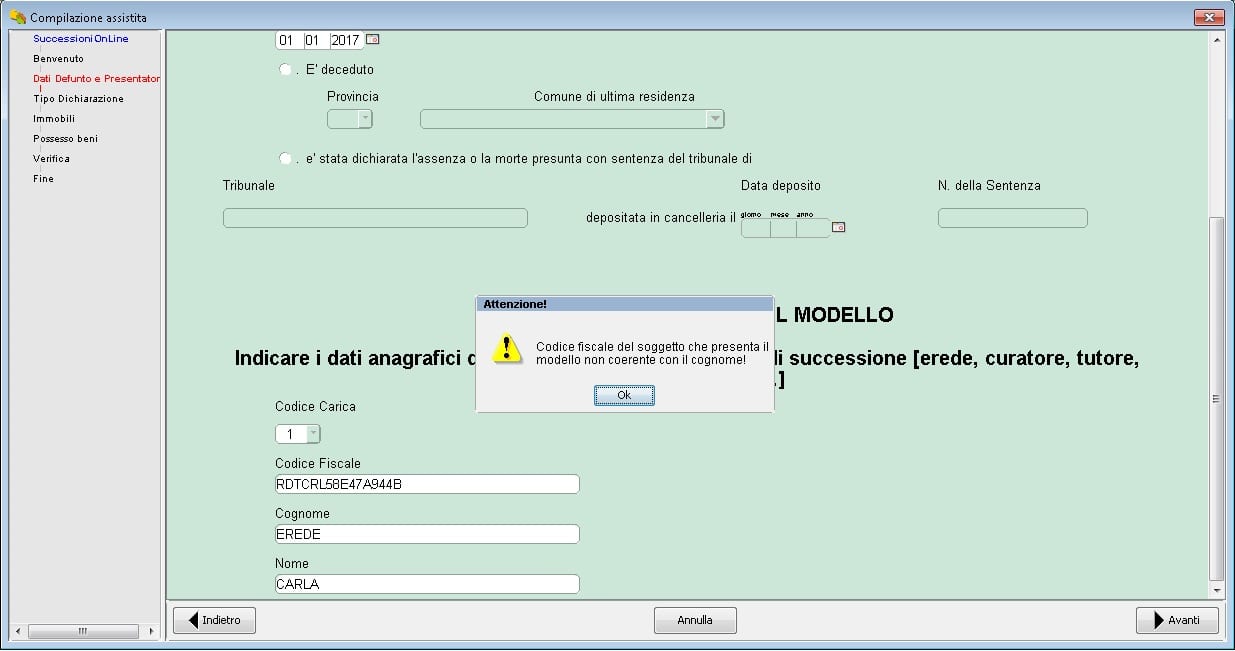
Task: Click the day field of top date
Action: tap(288, 41)
